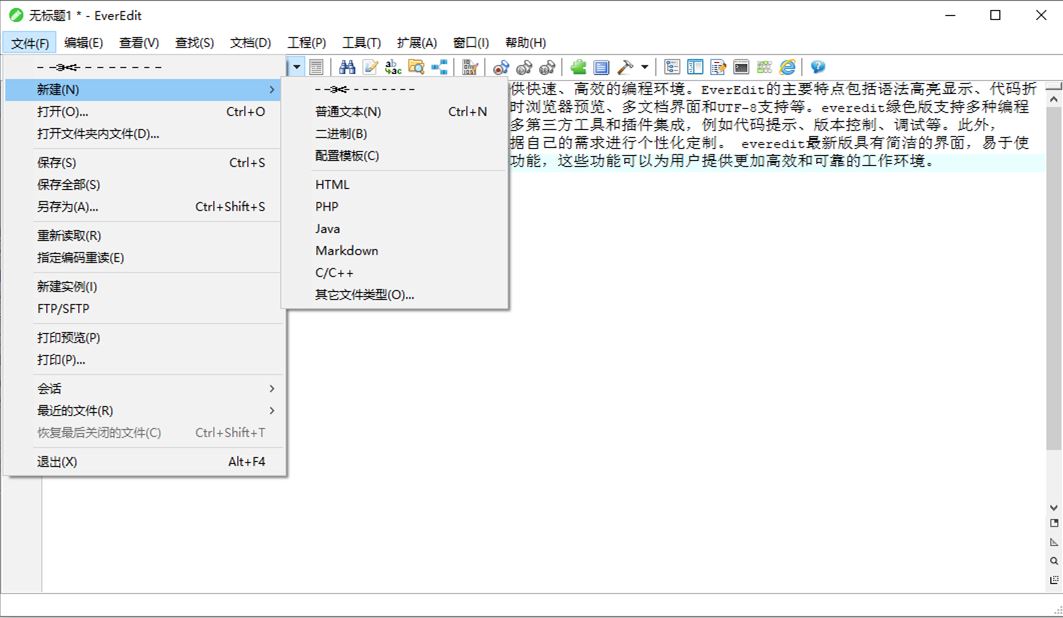Expand the 会话 submenu

coord(143,389)
